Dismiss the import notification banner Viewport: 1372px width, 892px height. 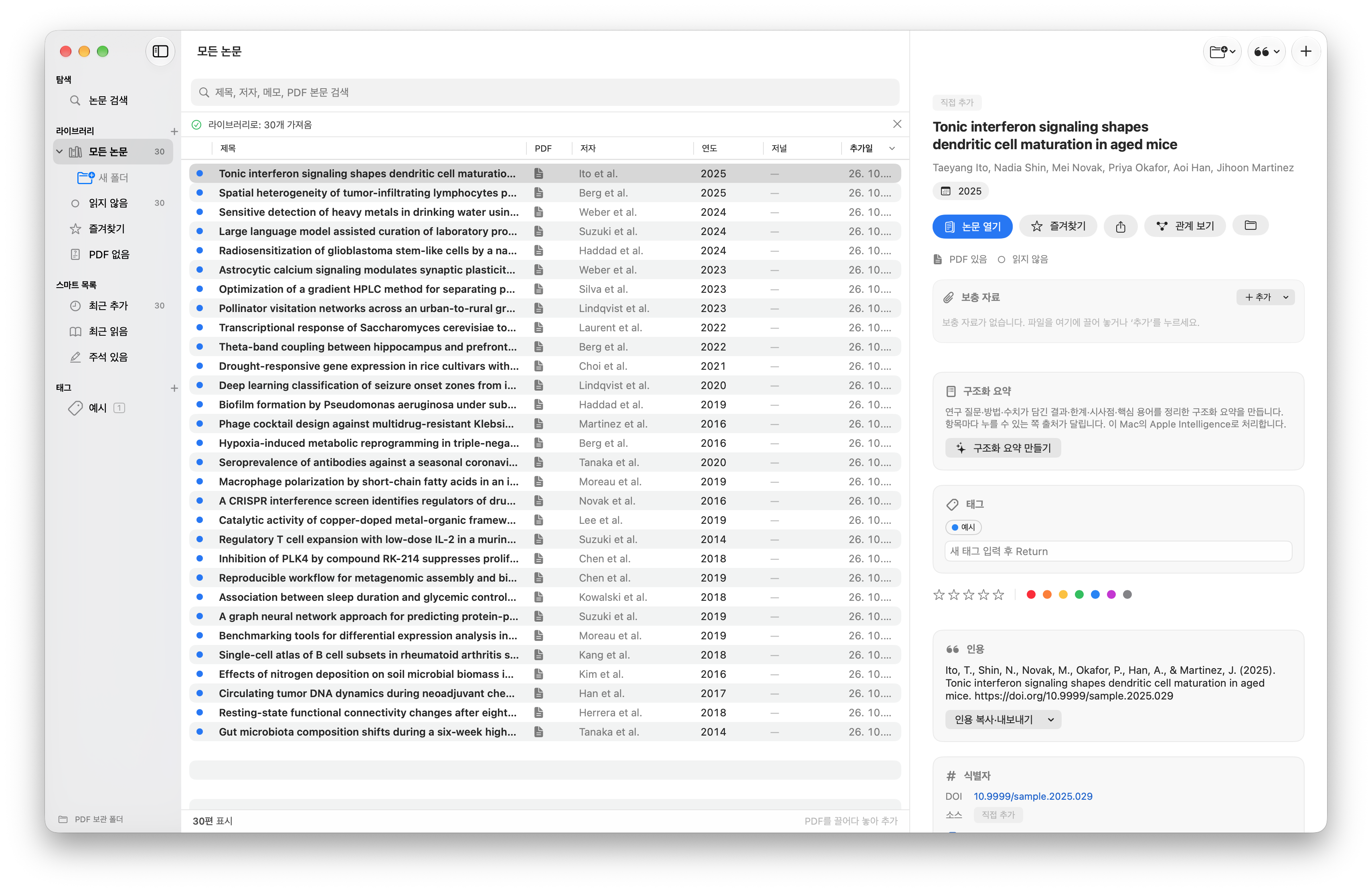[897, 124]
